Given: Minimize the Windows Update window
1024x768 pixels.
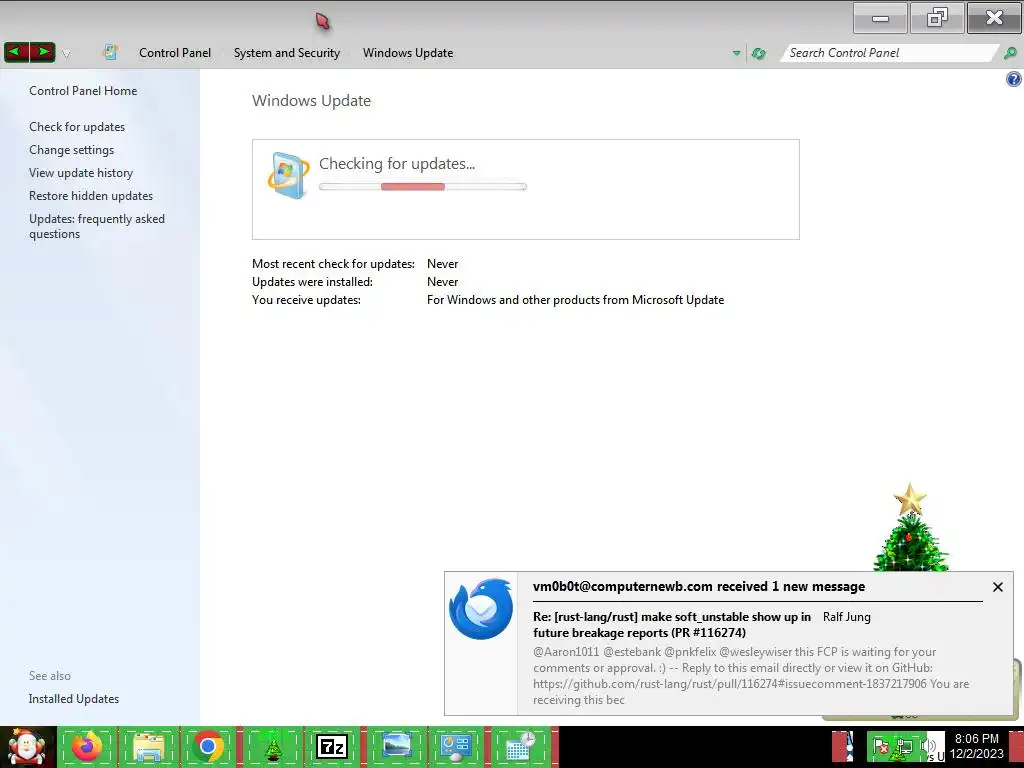Looking at the screenshot, I should pos(880,18).
